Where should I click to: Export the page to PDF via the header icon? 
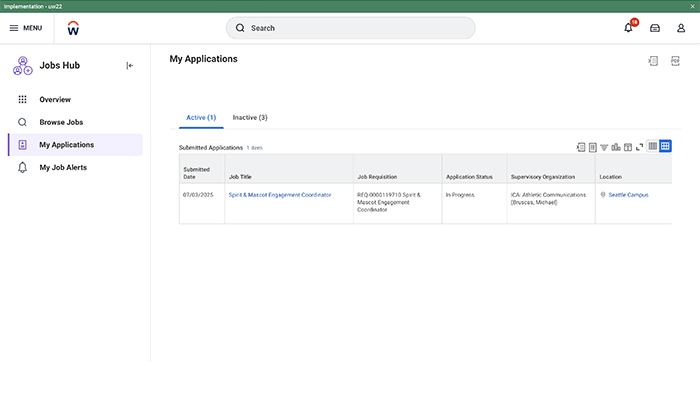pos(675,61)
